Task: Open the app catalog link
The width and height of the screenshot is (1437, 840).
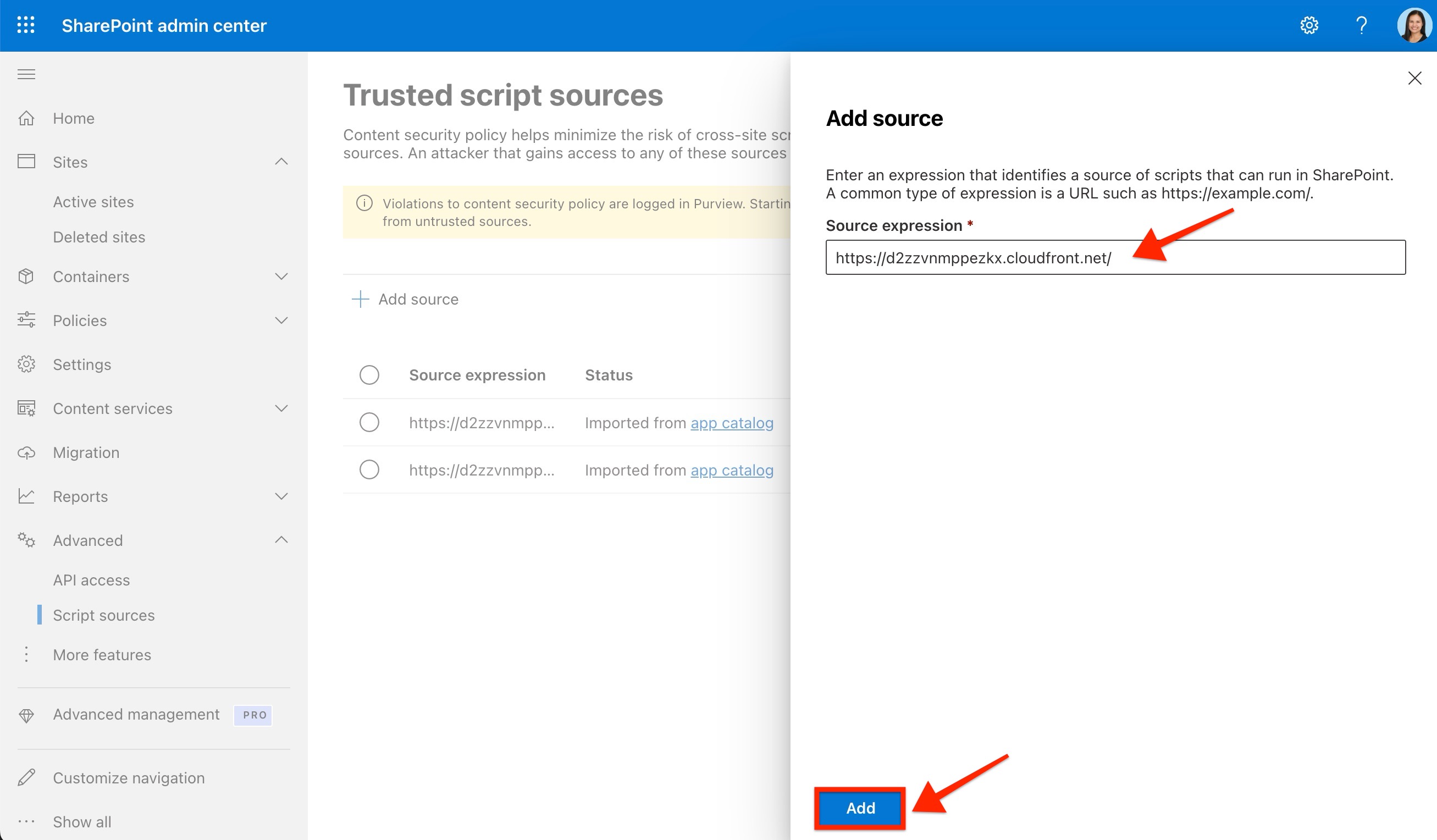Action: (732, 423)
